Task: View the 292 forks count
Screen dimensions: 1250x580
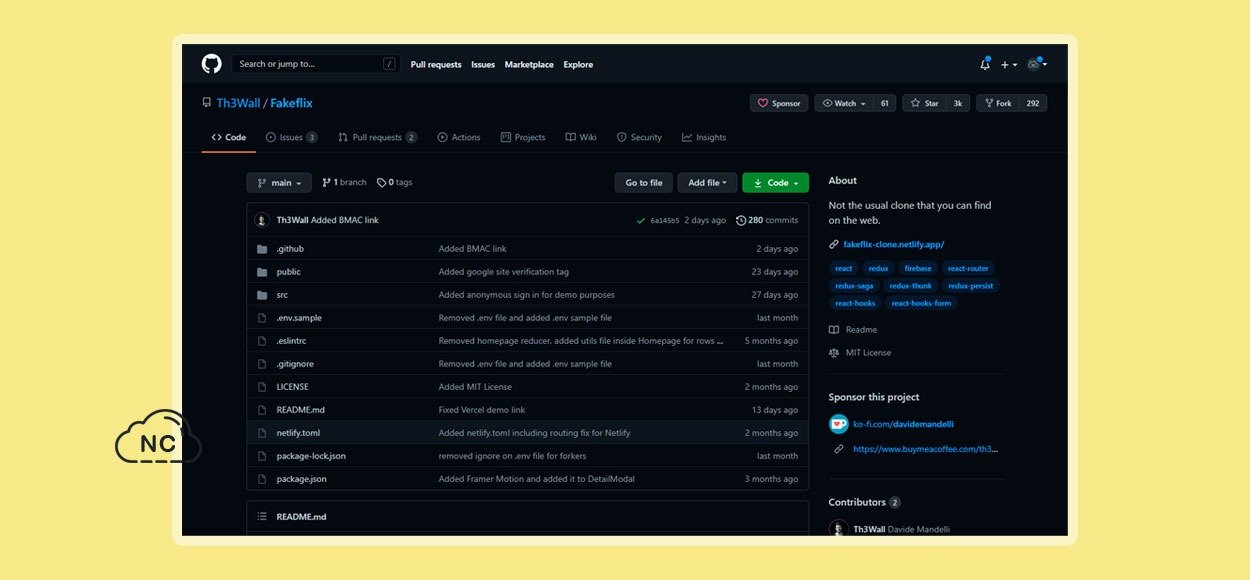Action: (1033, 103)
